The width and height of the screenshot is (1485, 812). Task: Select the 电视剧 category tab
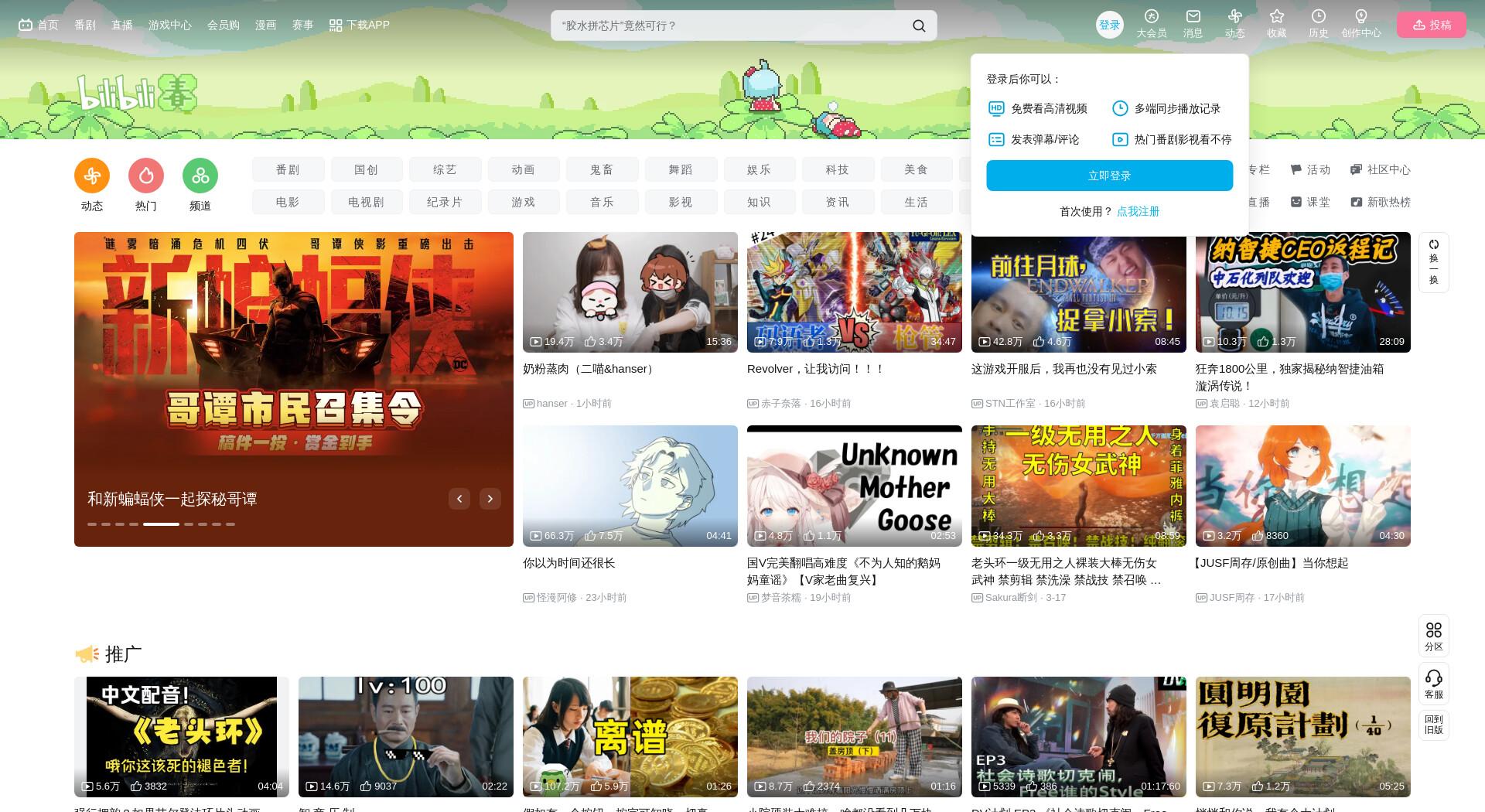click(367, 202)
